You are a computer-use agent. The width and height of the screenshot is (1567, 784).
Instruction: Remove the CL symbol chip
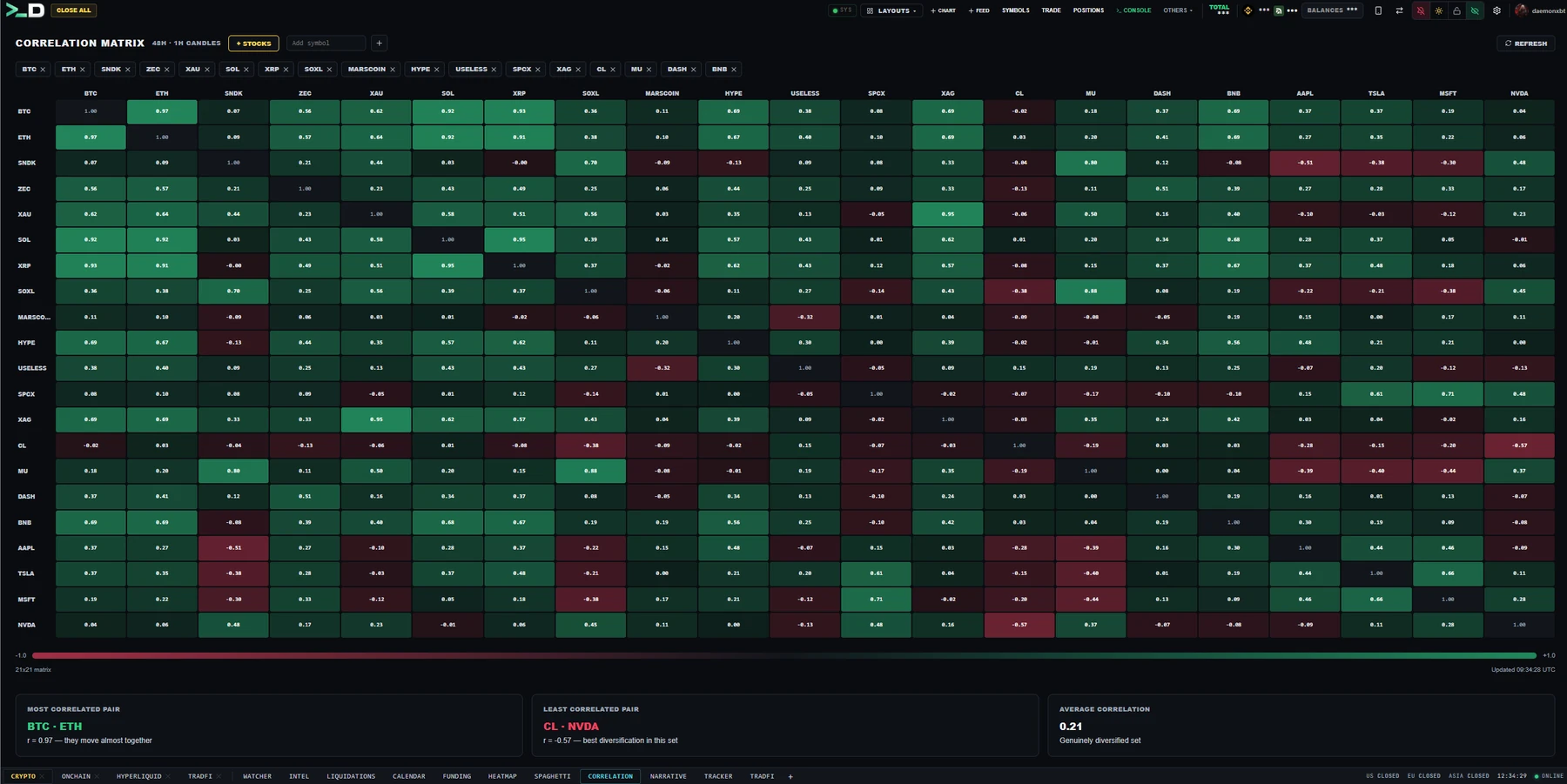pos(613,70)
